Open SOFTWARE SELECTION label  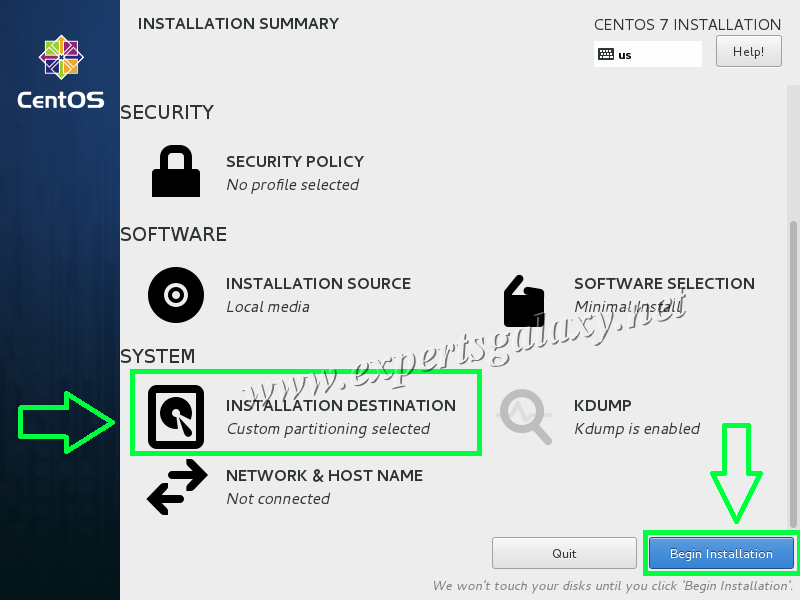pyautogui.click(x=664, y=284)
